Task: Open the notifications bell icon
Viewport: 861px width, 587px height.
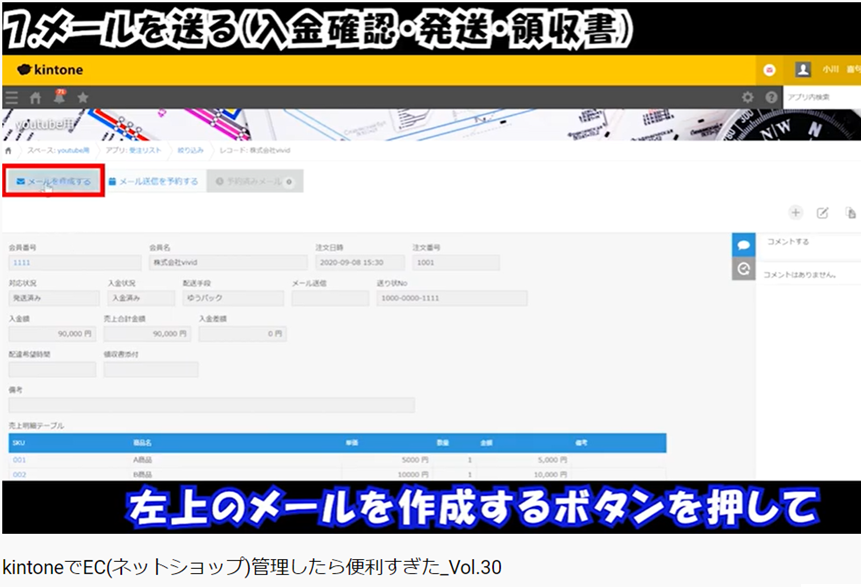Action: 60,97
